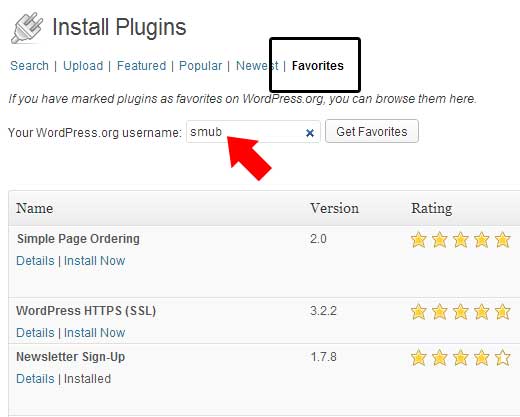
Task: Install Now the WordPress HTTPS (SSL) plugin
Action: [x=94, y=333]
